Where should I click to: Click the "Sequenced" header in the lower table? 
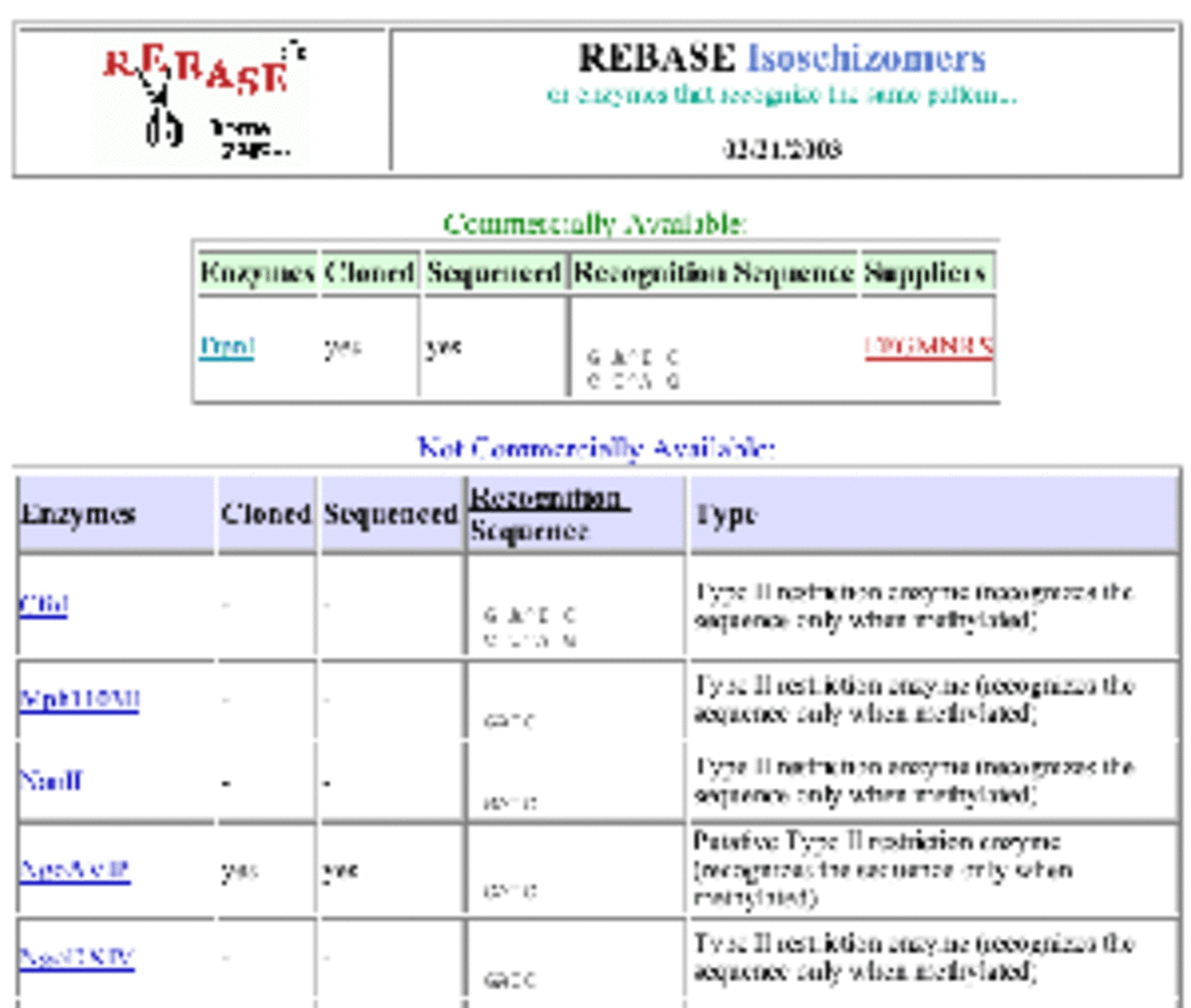coord(391,514)
